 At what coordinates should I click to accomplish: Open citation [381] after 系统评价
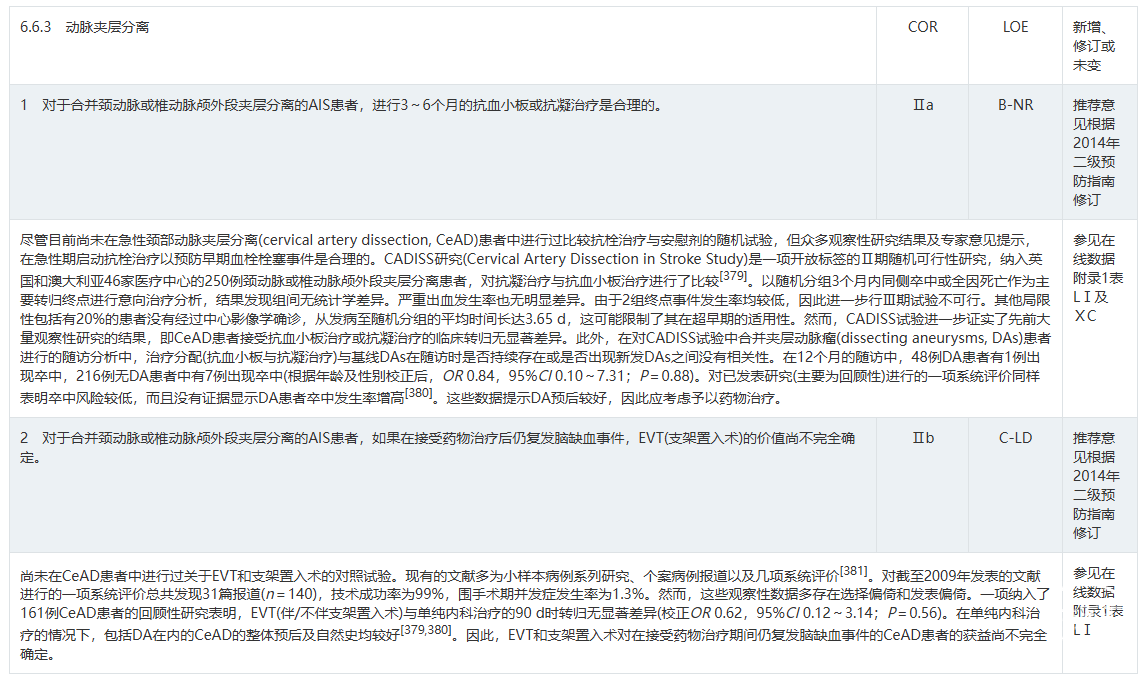point(853,571)
